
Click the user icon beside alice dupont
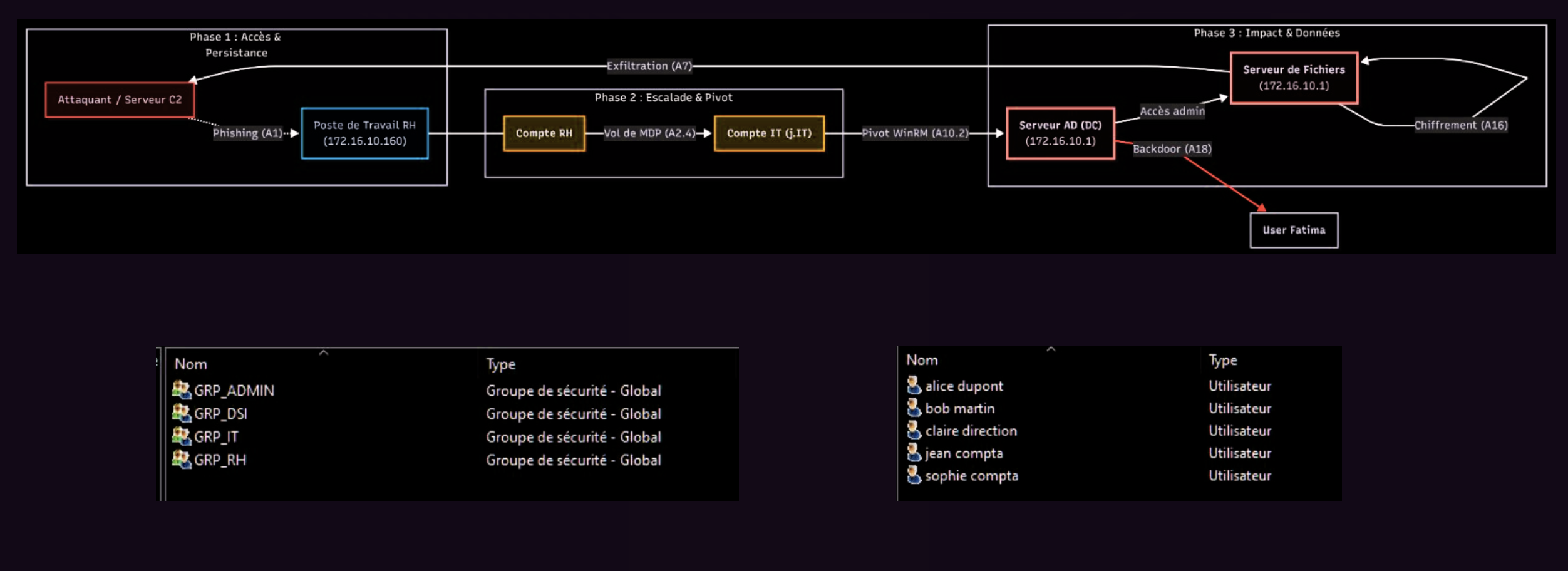[x=914, y=386]
